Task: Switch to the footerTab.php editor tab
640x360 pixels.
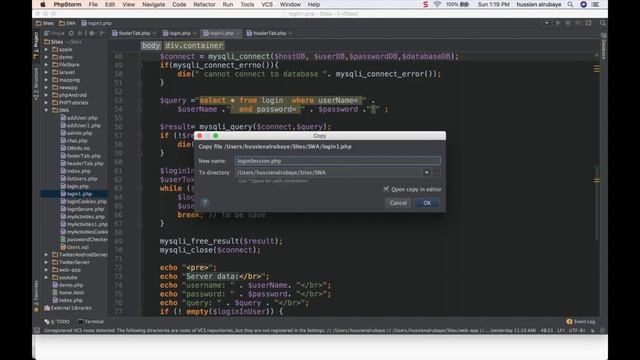Action: point(134,33)
